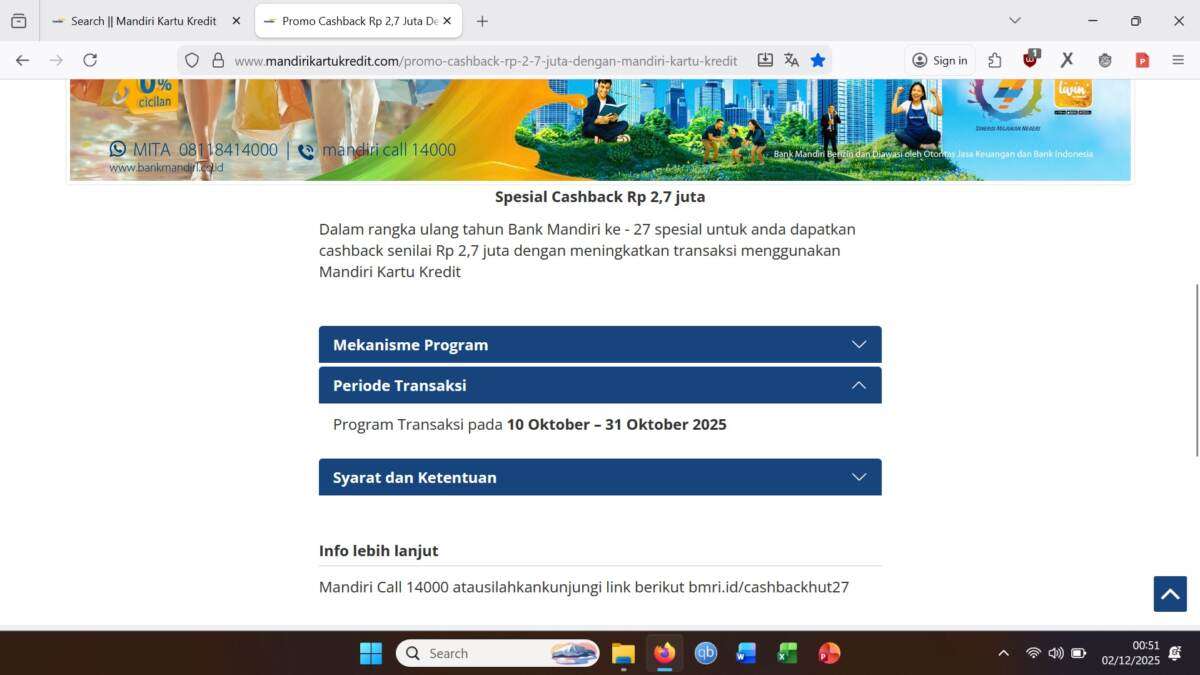
Task: Click the tracking protection shield icon
Action: pos(192,60)
